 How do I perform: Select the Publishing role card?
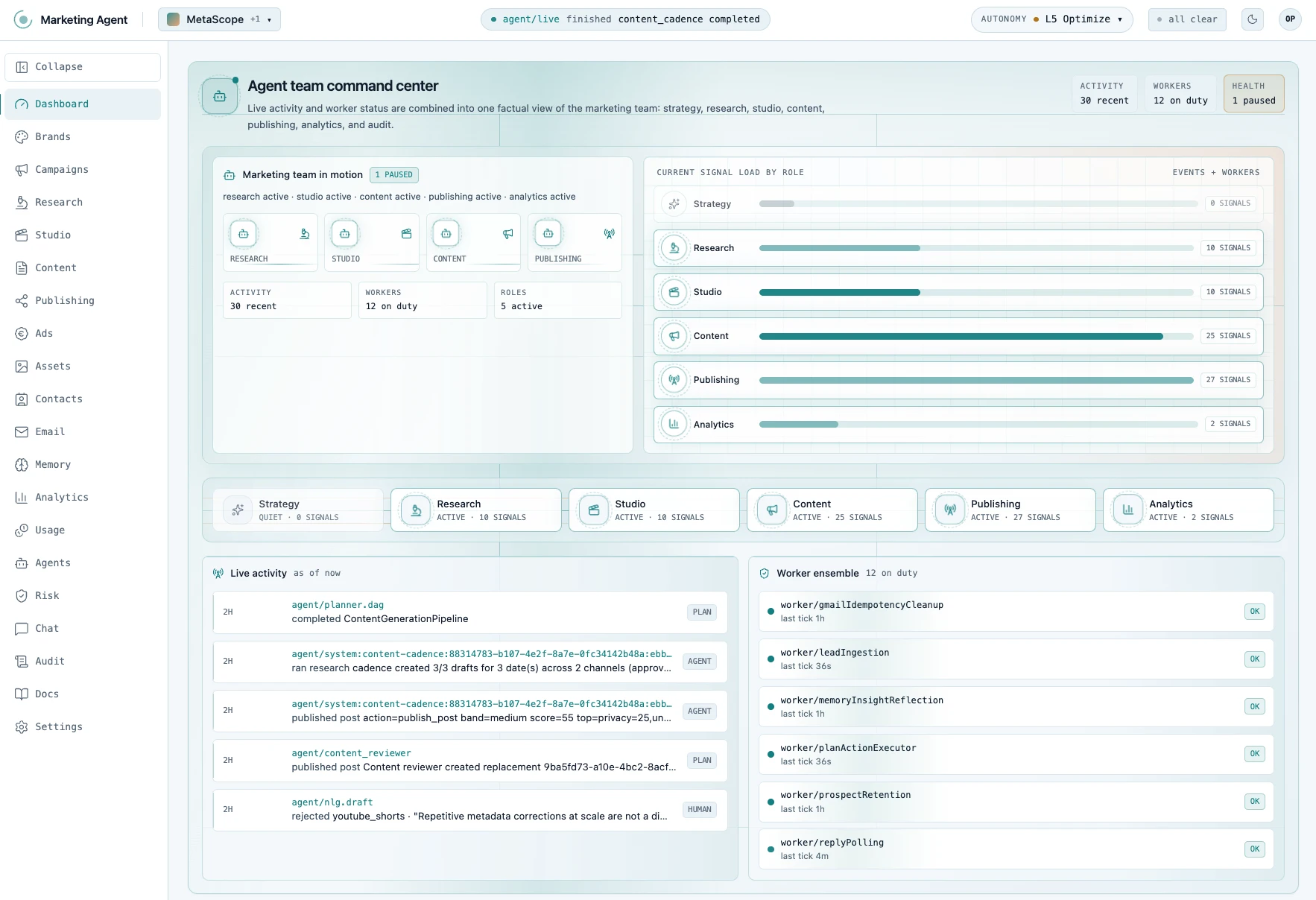click(1010, 510)
